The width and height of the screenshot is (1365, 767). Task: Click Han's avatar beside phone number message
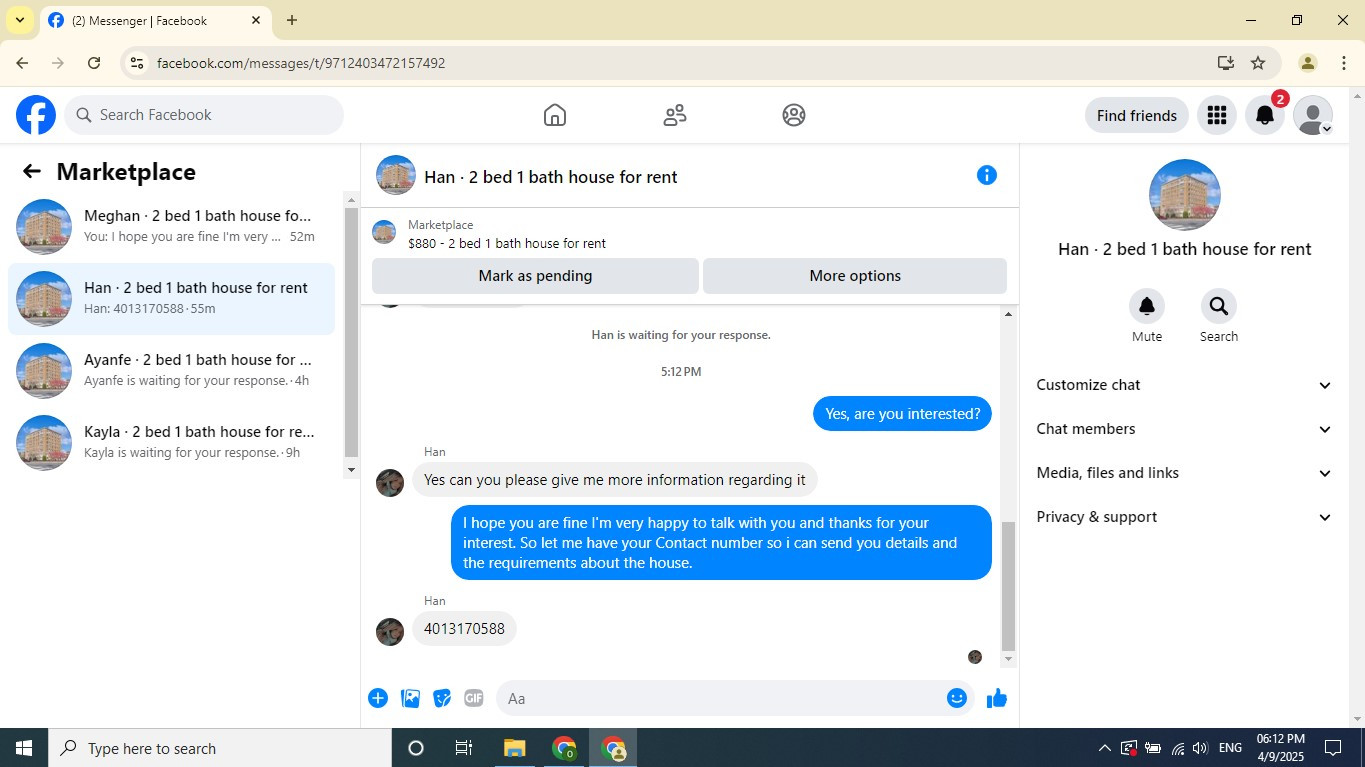coord(390,632)
